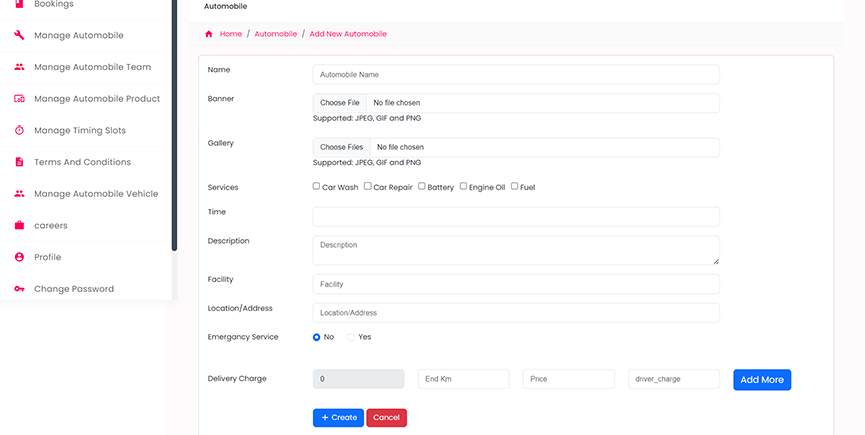Click the people icon for Manage Automobile Team
Viewport: 865px width, 435px height.
19,67
